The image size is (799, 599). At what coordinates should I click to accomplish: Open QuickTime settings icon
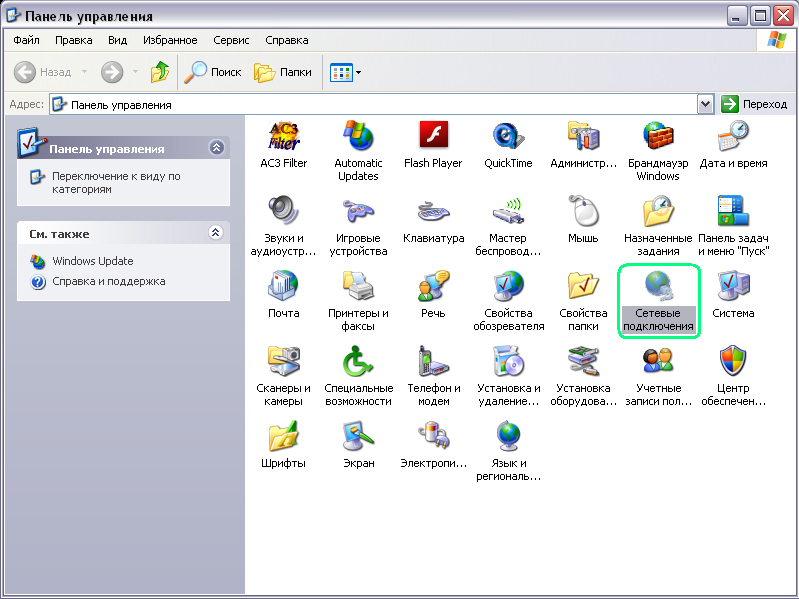508,137
